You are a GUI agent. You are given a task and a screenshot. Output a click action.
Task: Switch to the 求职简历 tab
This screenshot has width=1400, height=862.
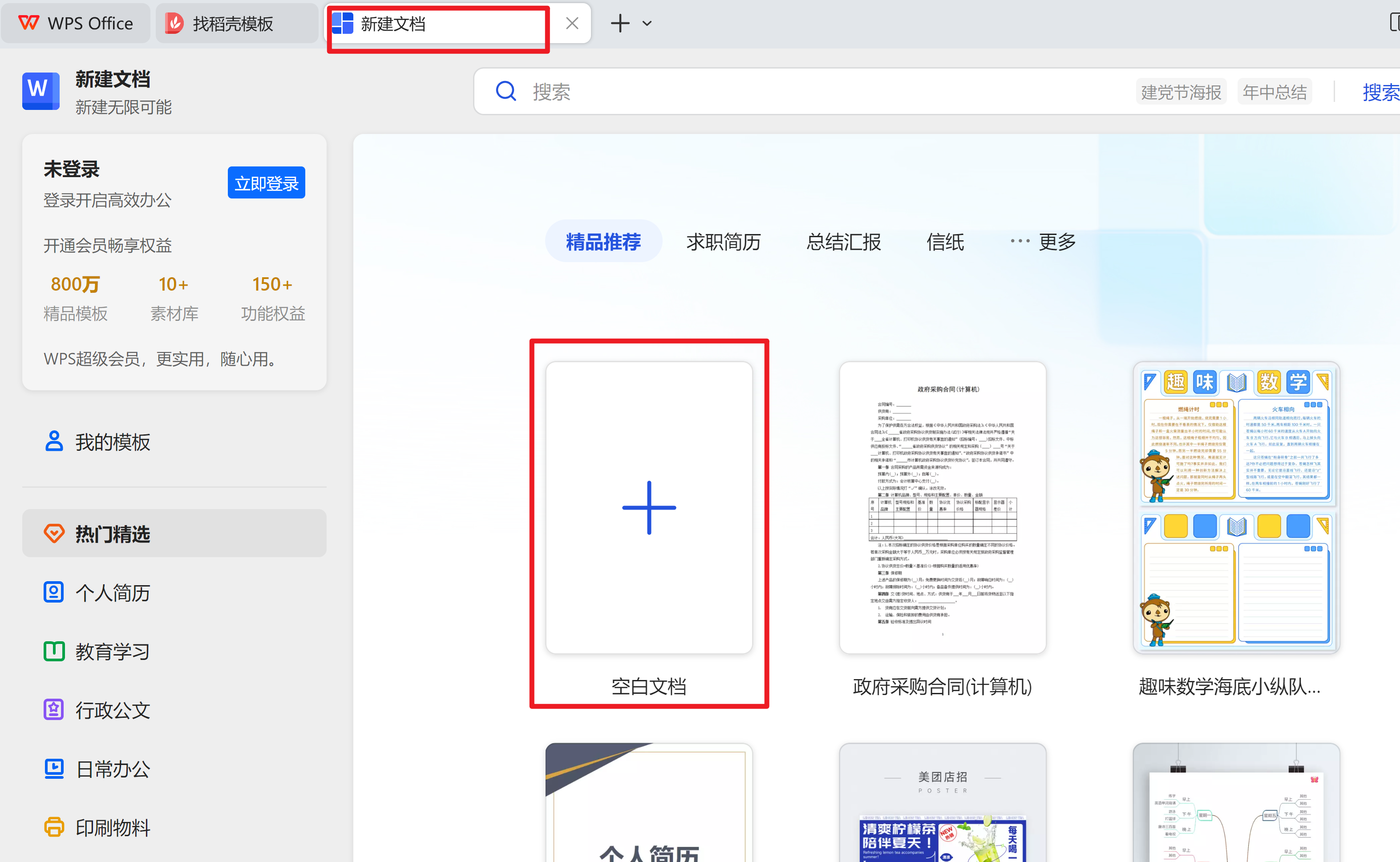click(x=724, y=242)
